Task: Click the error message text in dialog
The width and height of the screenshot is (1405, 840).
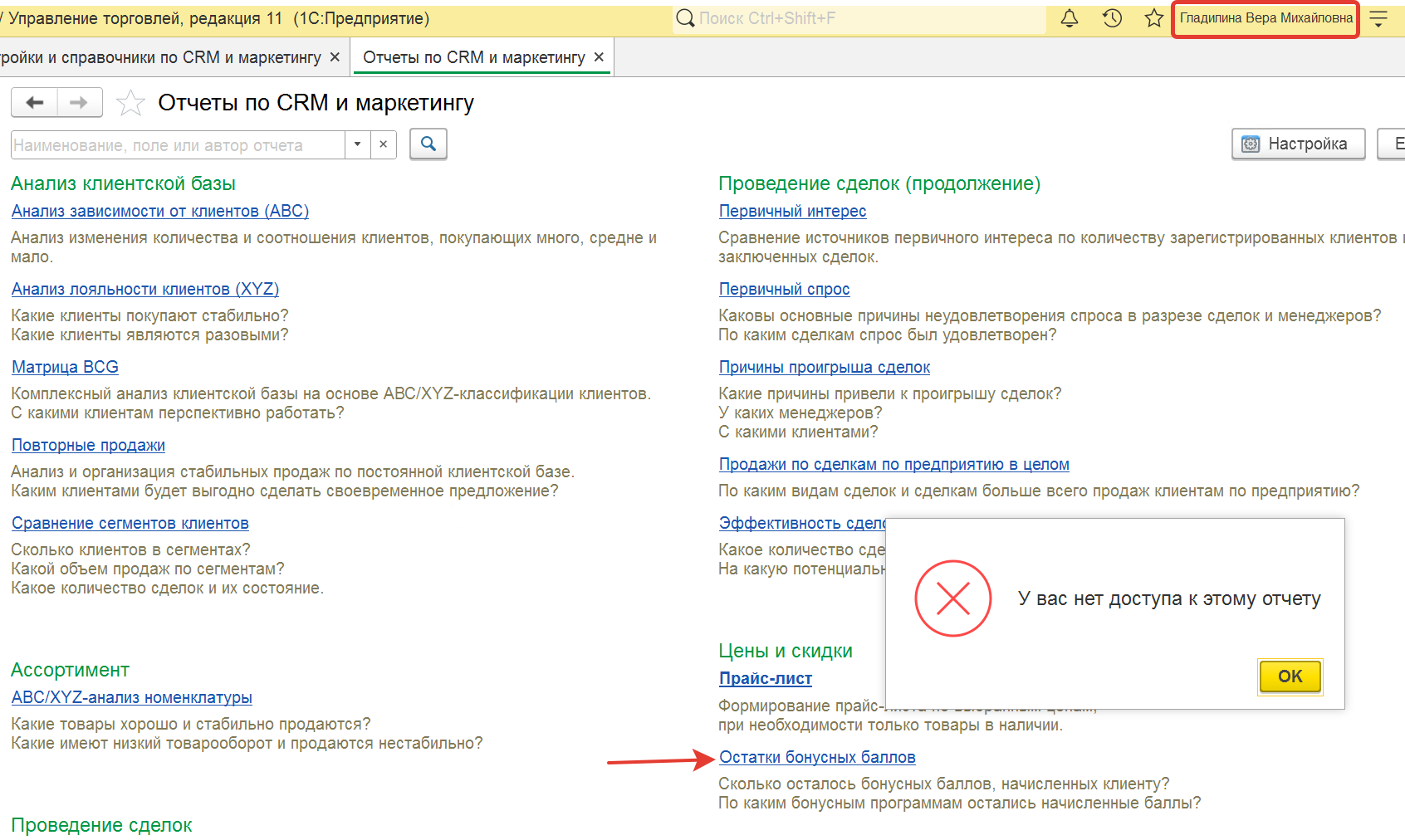Action: (x=1169, y=598)
